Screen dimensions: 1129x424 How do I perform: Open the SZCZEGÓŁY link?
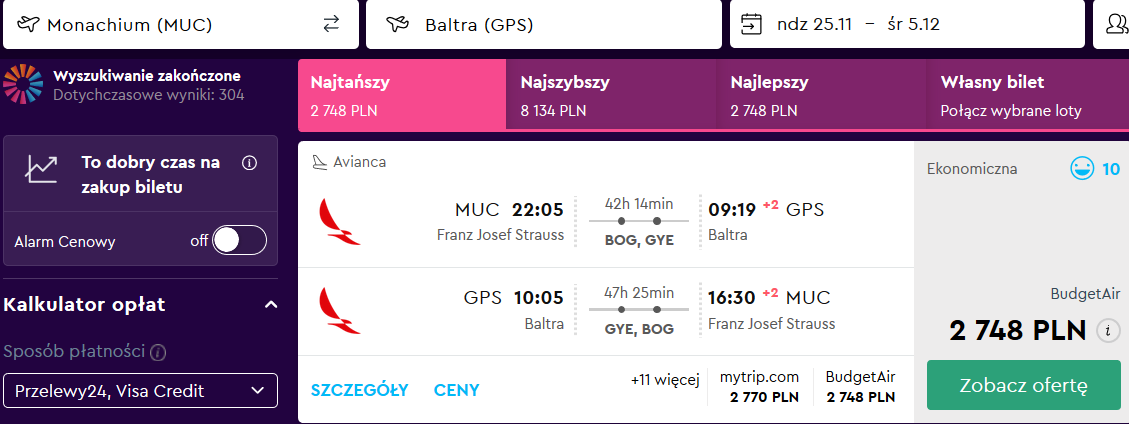click(359, 390)
